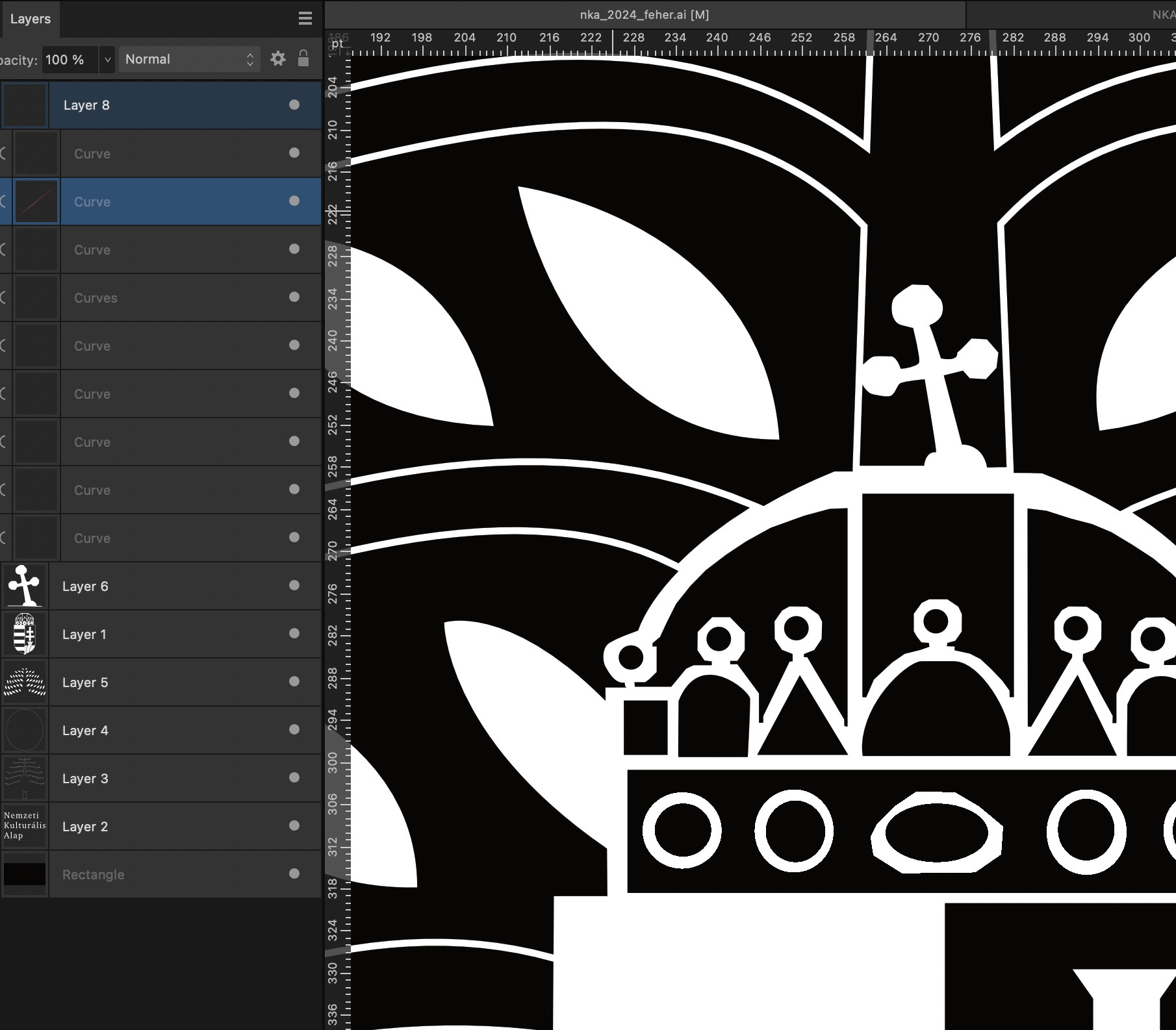Select the Layer 4 row
The width and height of the screenshot is (1176, 1030).
pyautogui.click(x=160, y=730)
